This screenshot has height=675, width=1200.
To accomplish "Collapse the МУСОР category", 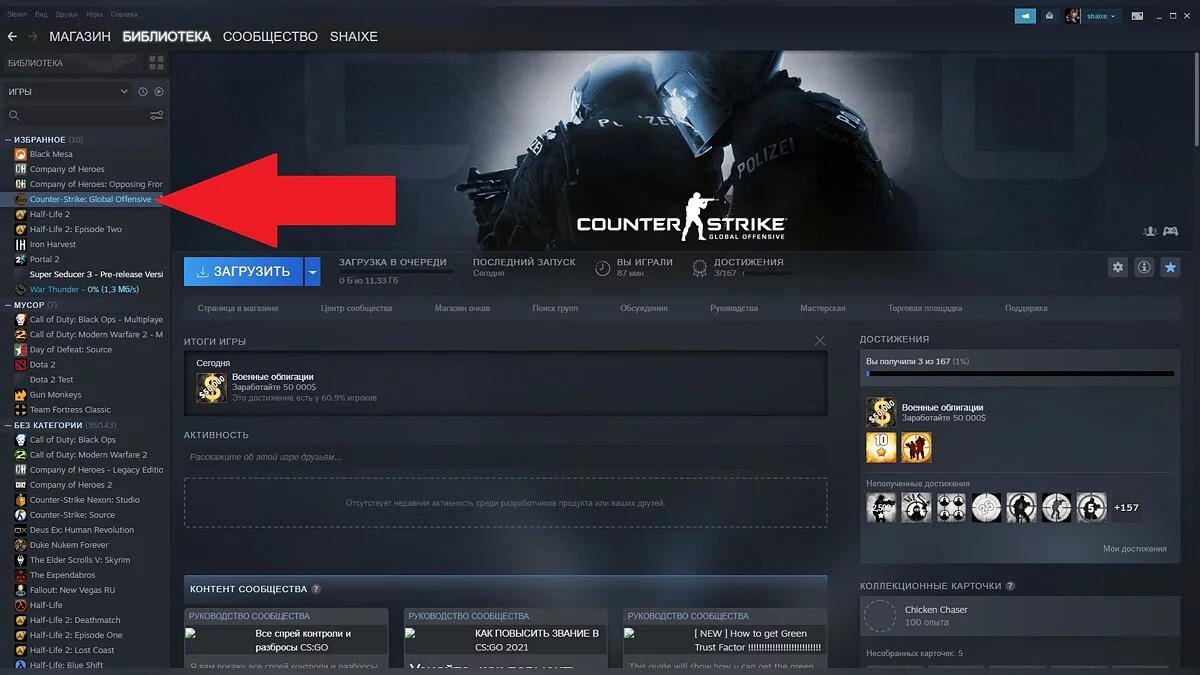I will point(8,304).
